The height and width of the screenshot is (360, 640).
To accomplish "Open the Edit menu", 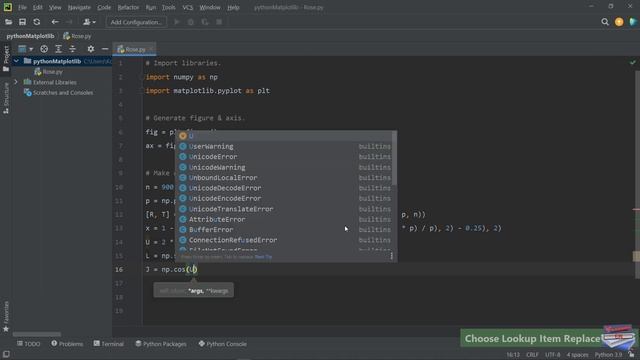I will [x=38, y=7].
